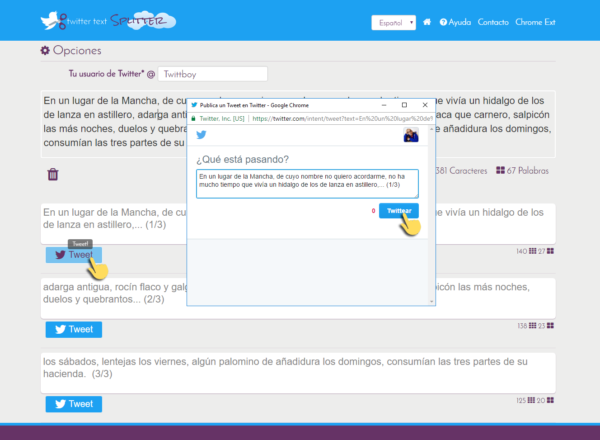Screen dimensions: 600x440
Task: Minimize the Publica un Tweet popup window
Action: [x=384, y=105]
